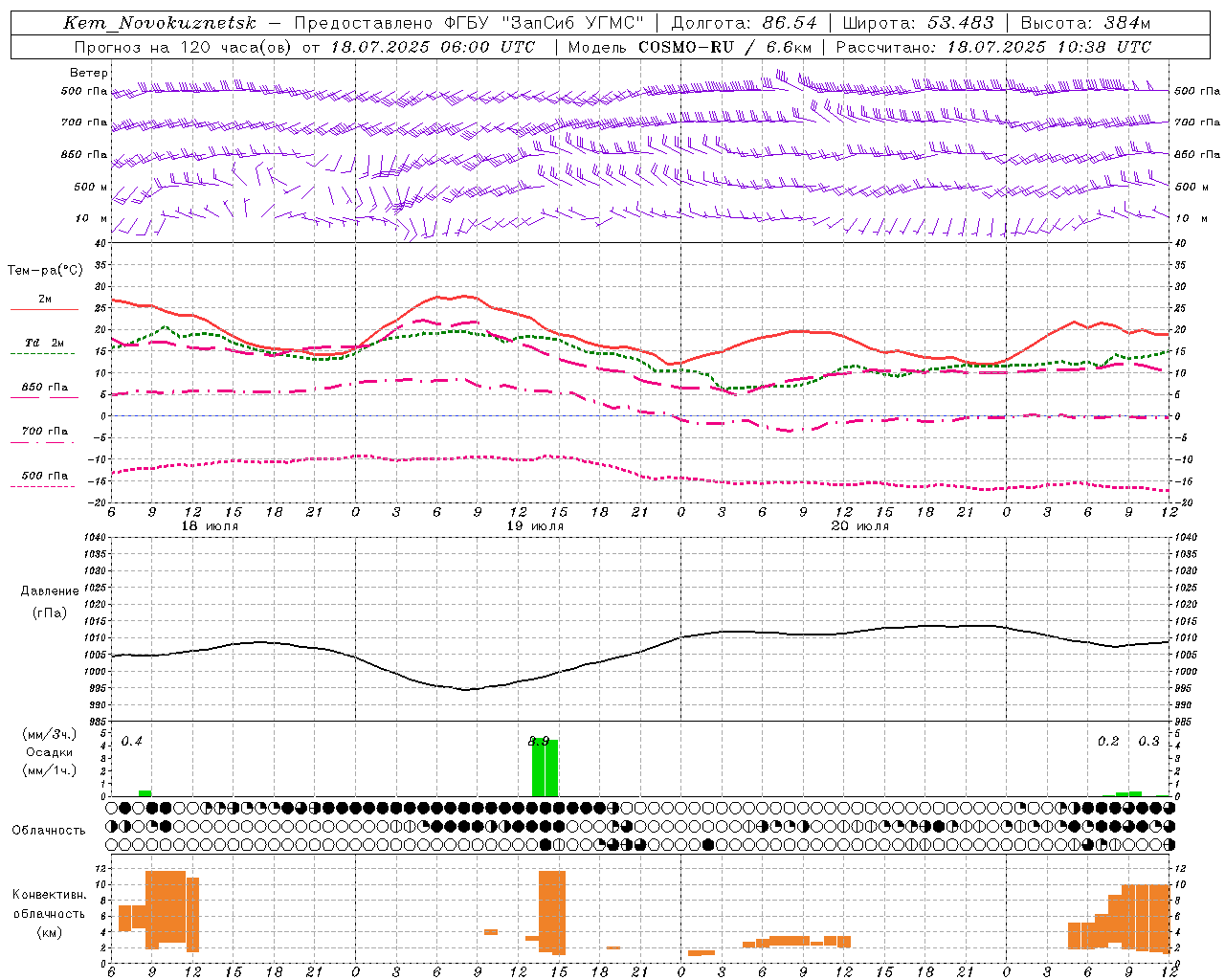Click the Конвективн. label text
Image resolution: width=1225 pixels, height=980 pixels.
tap(50, 895)
